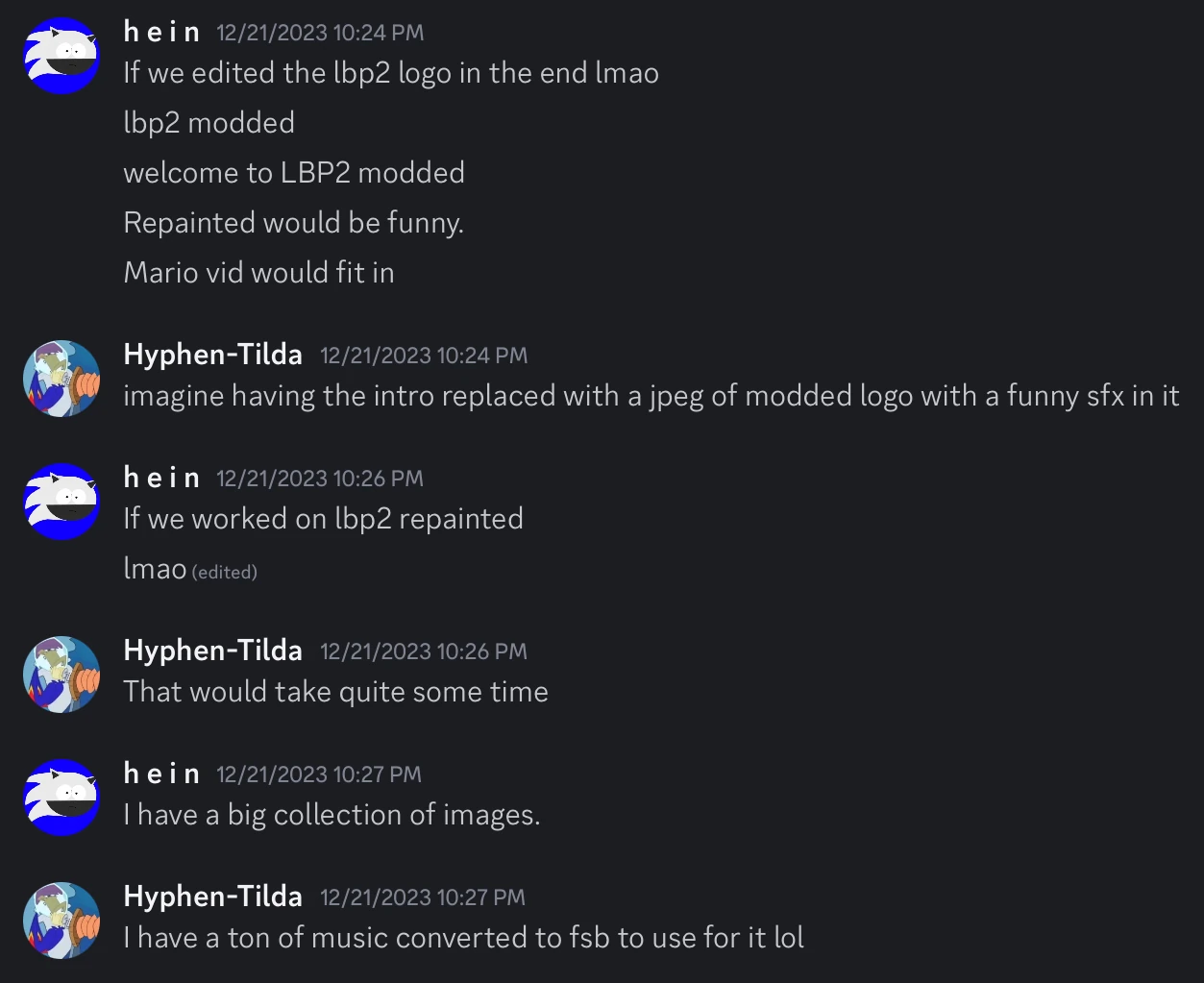1204x983 pixels.
Task: Open the Hyphen-Tilda username posted at 10:24 PM
Action: point(212,355)
